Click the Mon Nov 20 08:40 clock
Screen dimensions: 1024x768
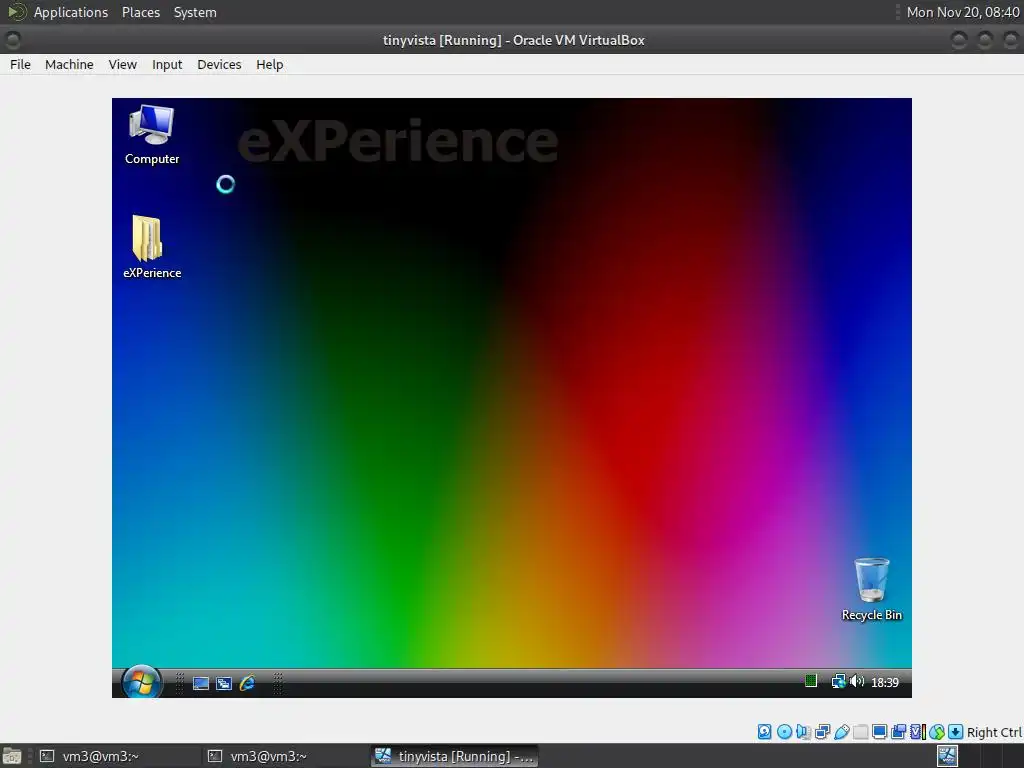(x=963, y=12)
